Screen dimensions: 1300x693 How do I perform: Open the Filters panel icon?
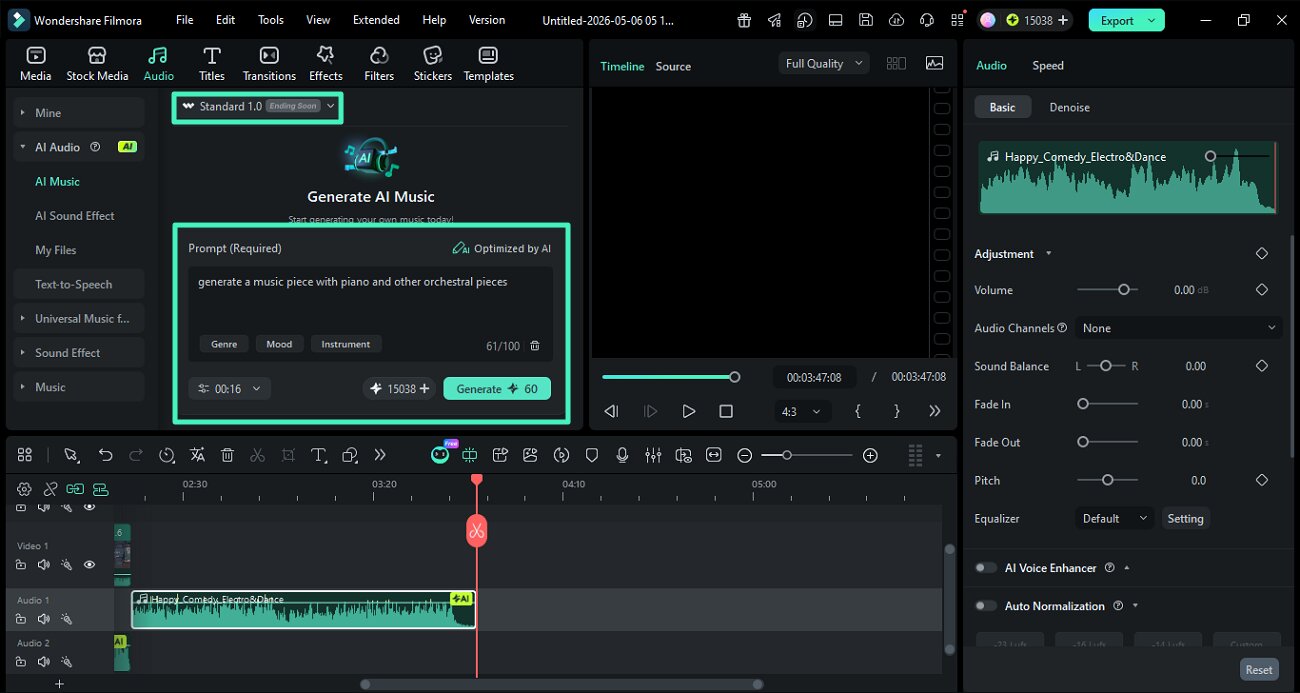pos(379,64)
